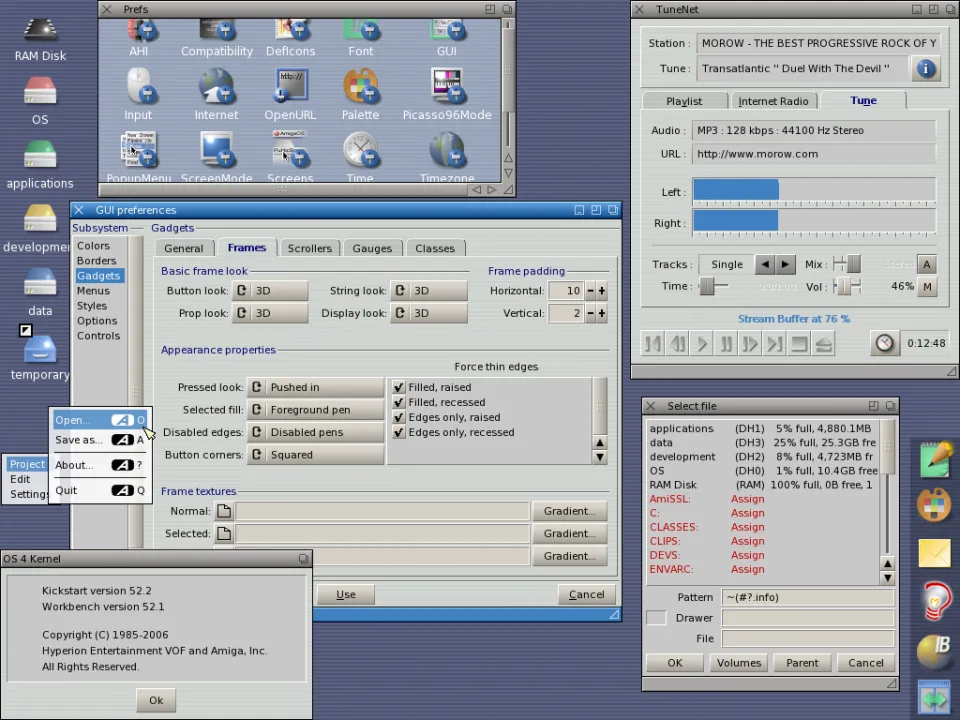Open the Internet prefs icon

pos(216,88)
